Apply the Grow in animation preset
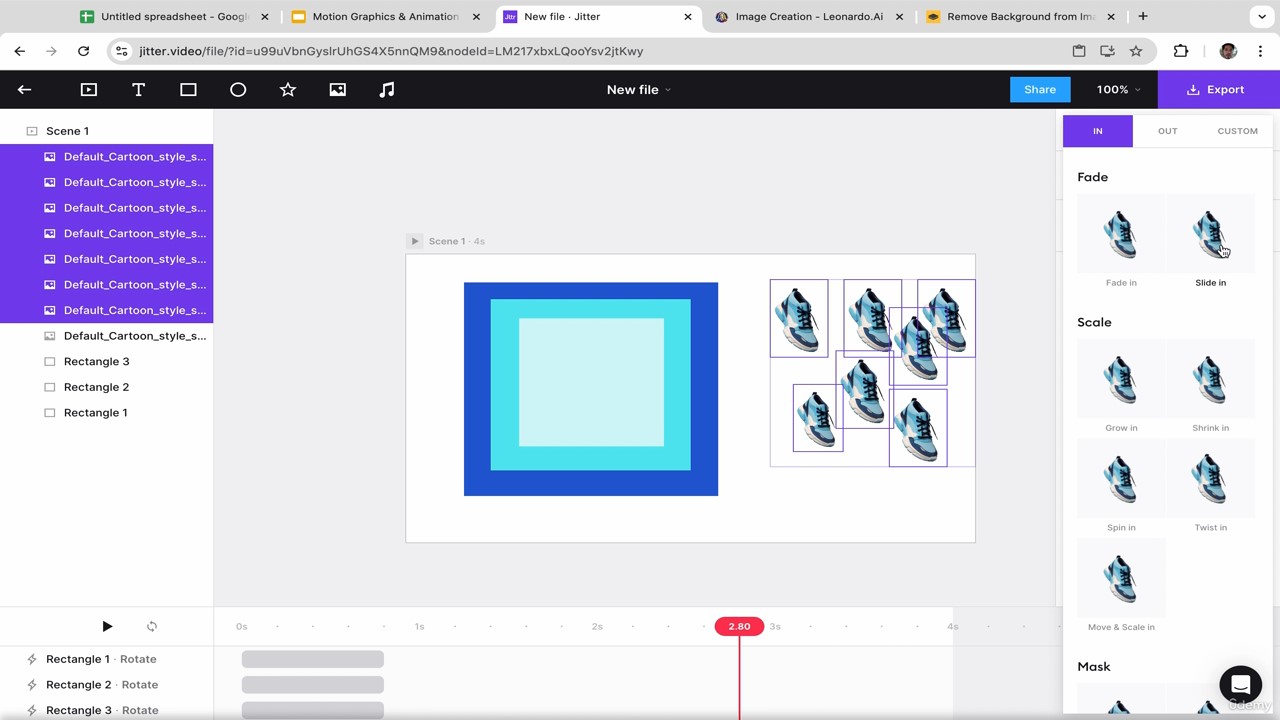 point(1121,387)
